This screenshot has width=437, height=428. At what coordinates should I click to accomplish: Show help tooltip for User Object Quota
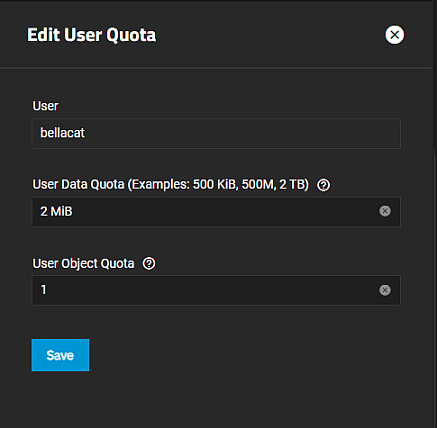(149, 264)
